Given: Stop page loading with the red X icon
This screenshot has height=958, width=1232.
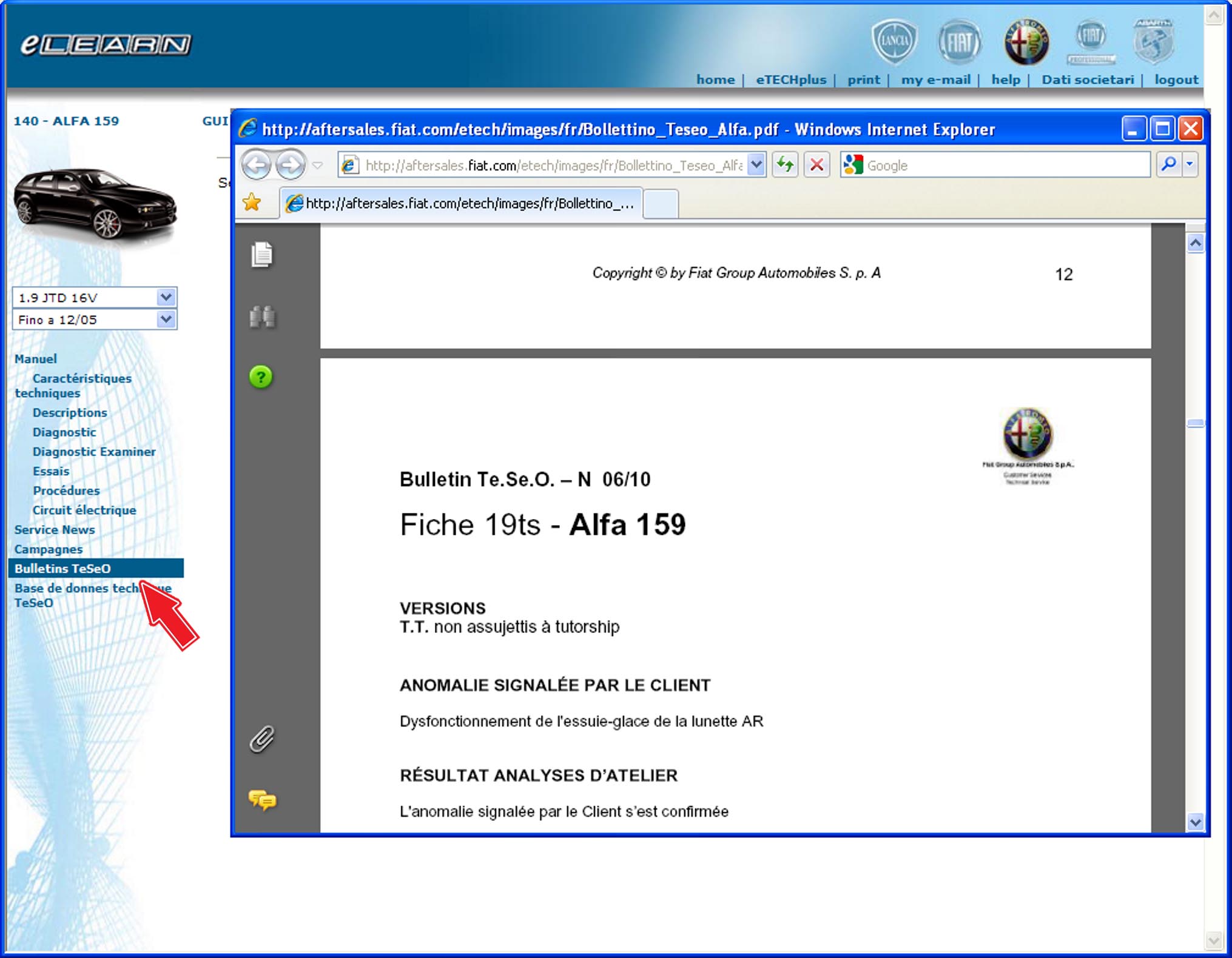Looking at the screenshot, I should pos(816,165).
